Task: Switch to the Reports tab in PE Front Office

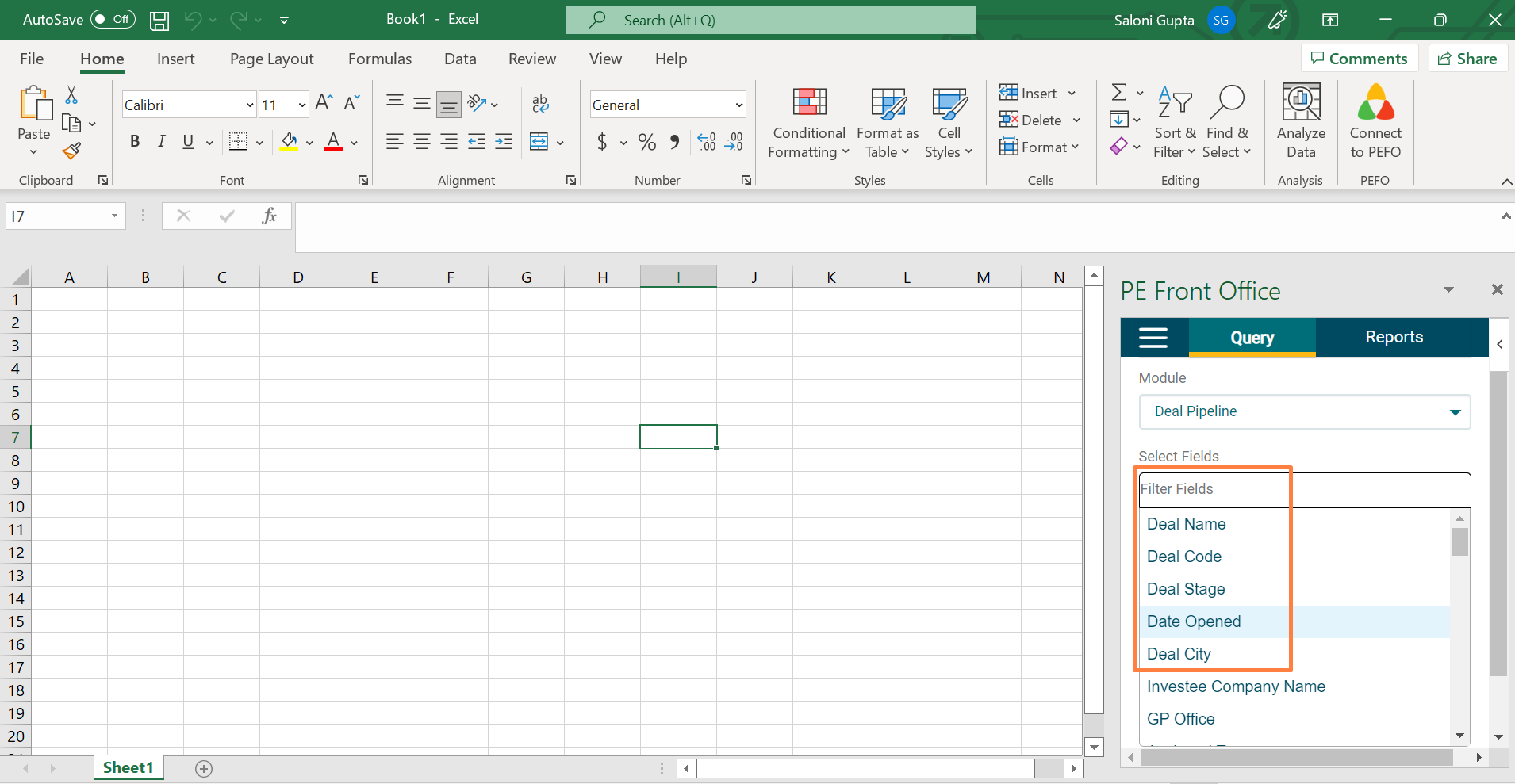Action: coord(1394,337)
